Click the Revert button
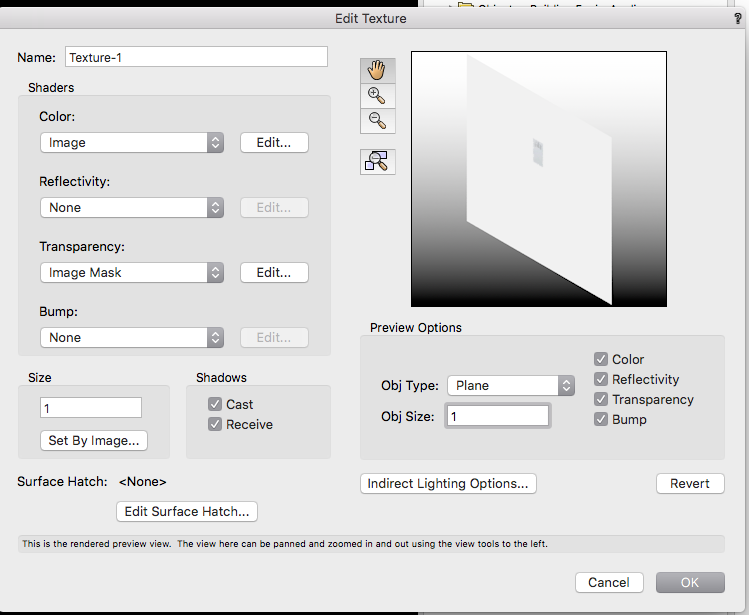Viewport: 749px width, 615px height. [x=690, y=484]
